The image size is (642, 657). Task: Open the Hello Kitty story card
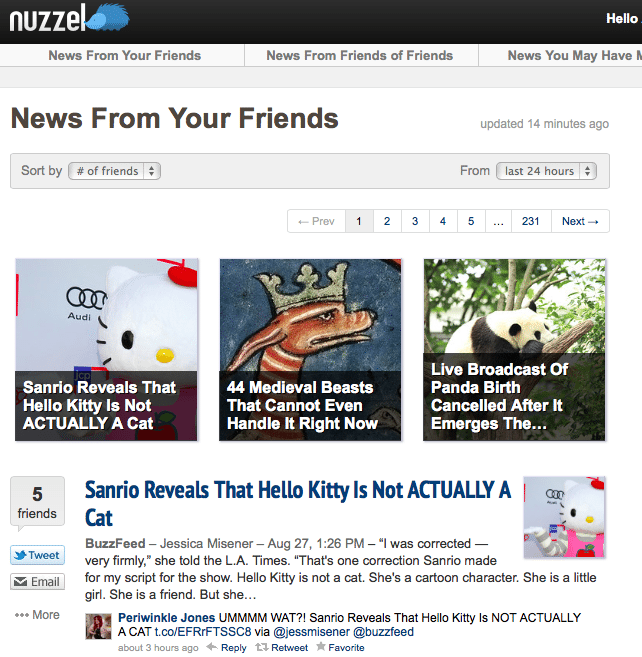106,350
